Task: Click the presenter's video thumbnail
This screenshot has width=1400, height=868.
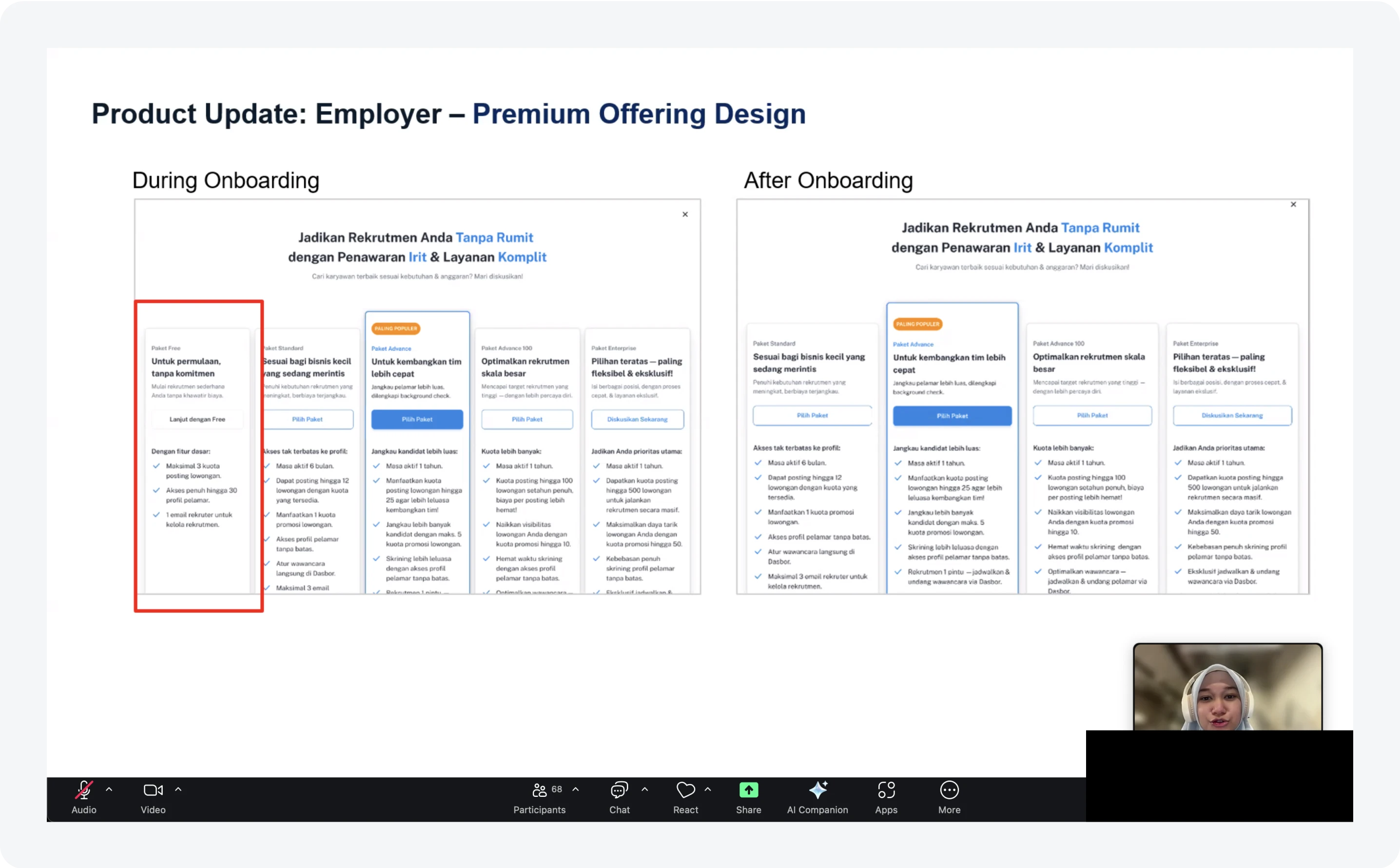Action: (x=1227, y=687)
